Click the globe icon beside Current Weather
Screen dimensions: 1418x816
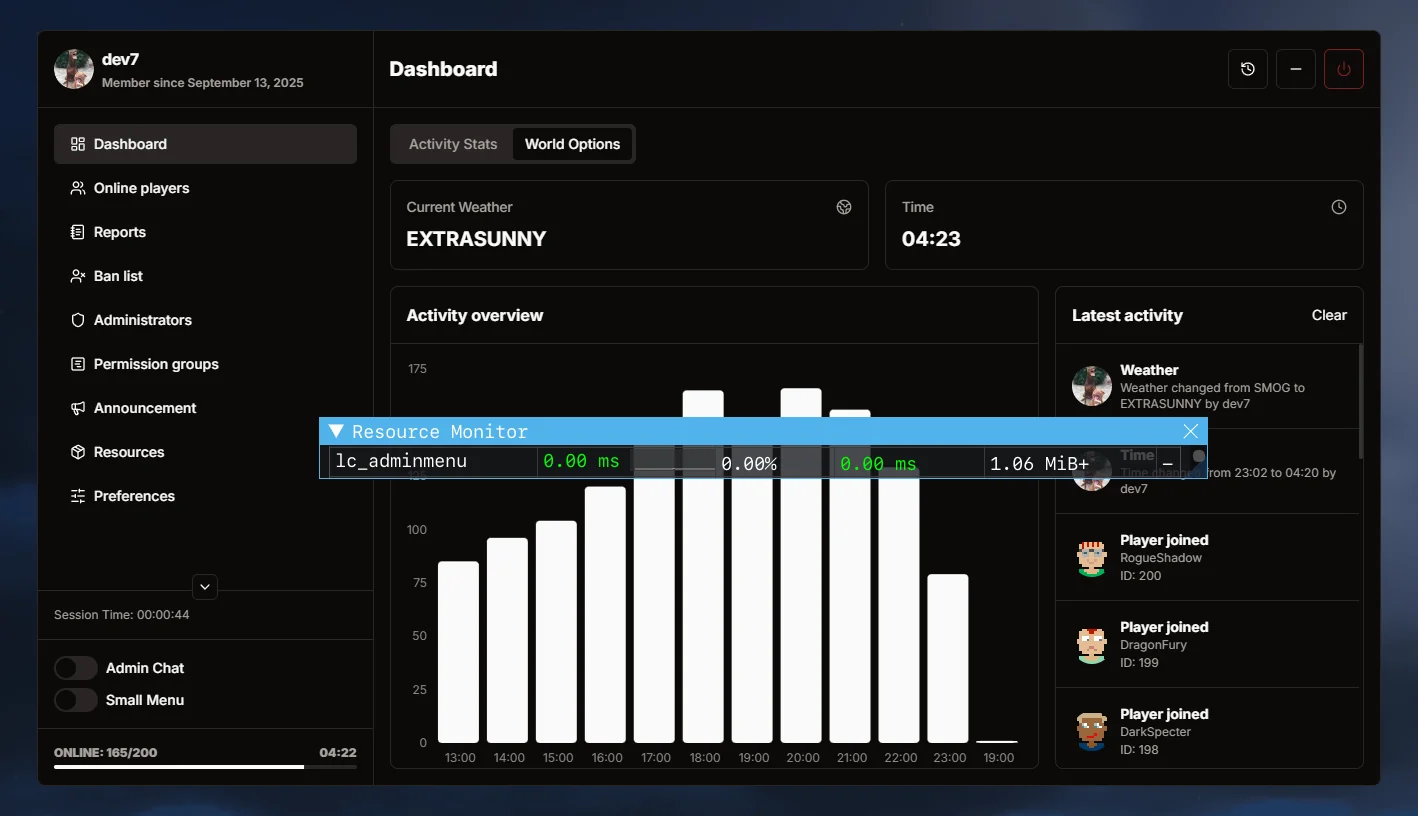843,207
